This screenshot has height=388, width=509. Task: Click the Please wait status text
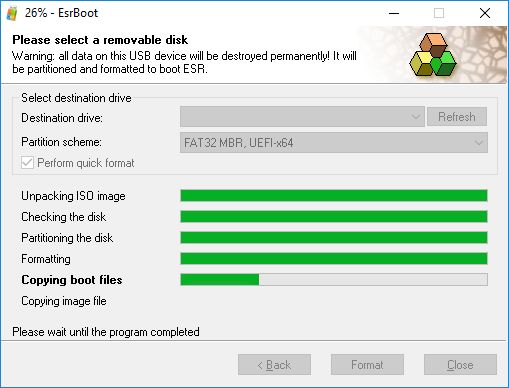click(x=106, y=332)
